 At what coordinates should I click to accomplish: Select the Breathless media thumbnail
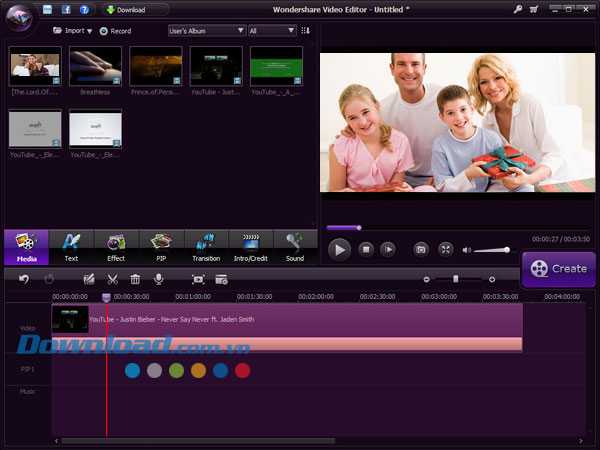[x=95, y=66]
